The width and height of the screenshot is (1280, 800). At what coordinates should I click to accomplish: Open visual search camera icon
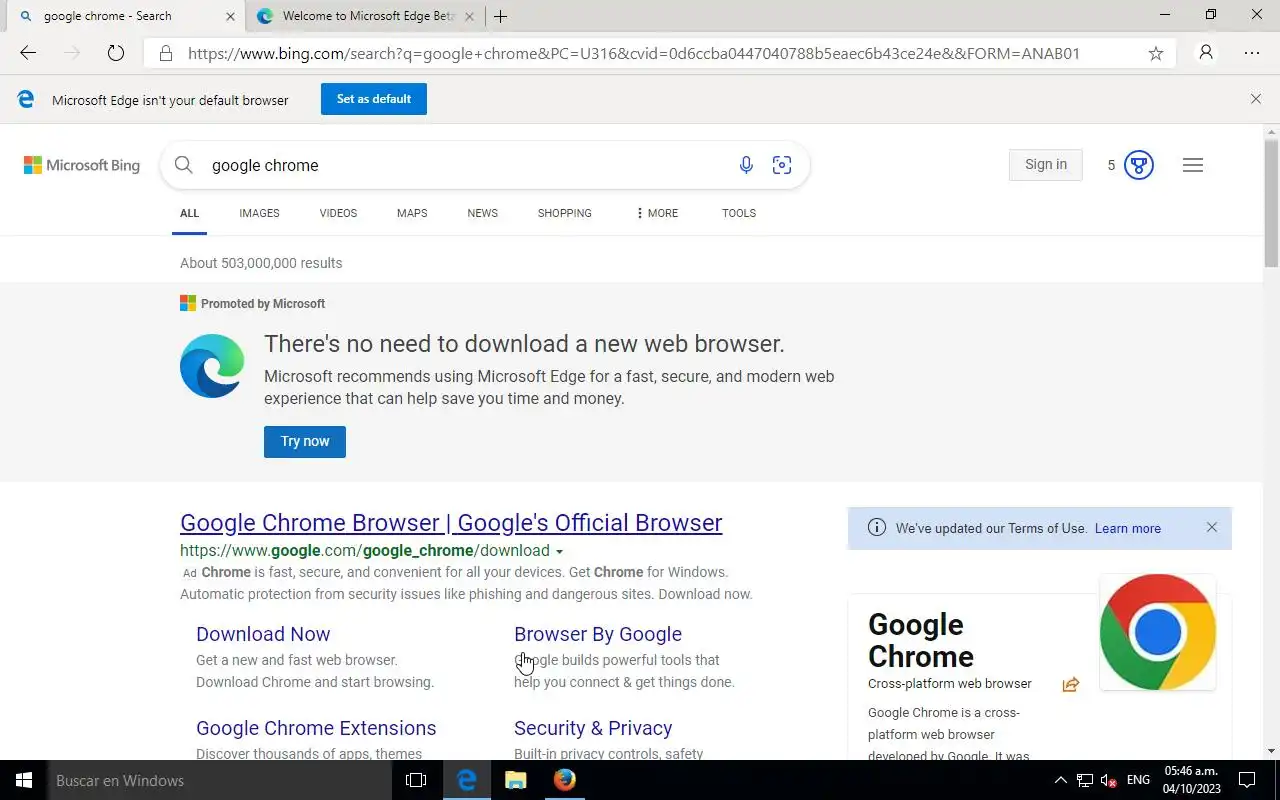[782, 165]
